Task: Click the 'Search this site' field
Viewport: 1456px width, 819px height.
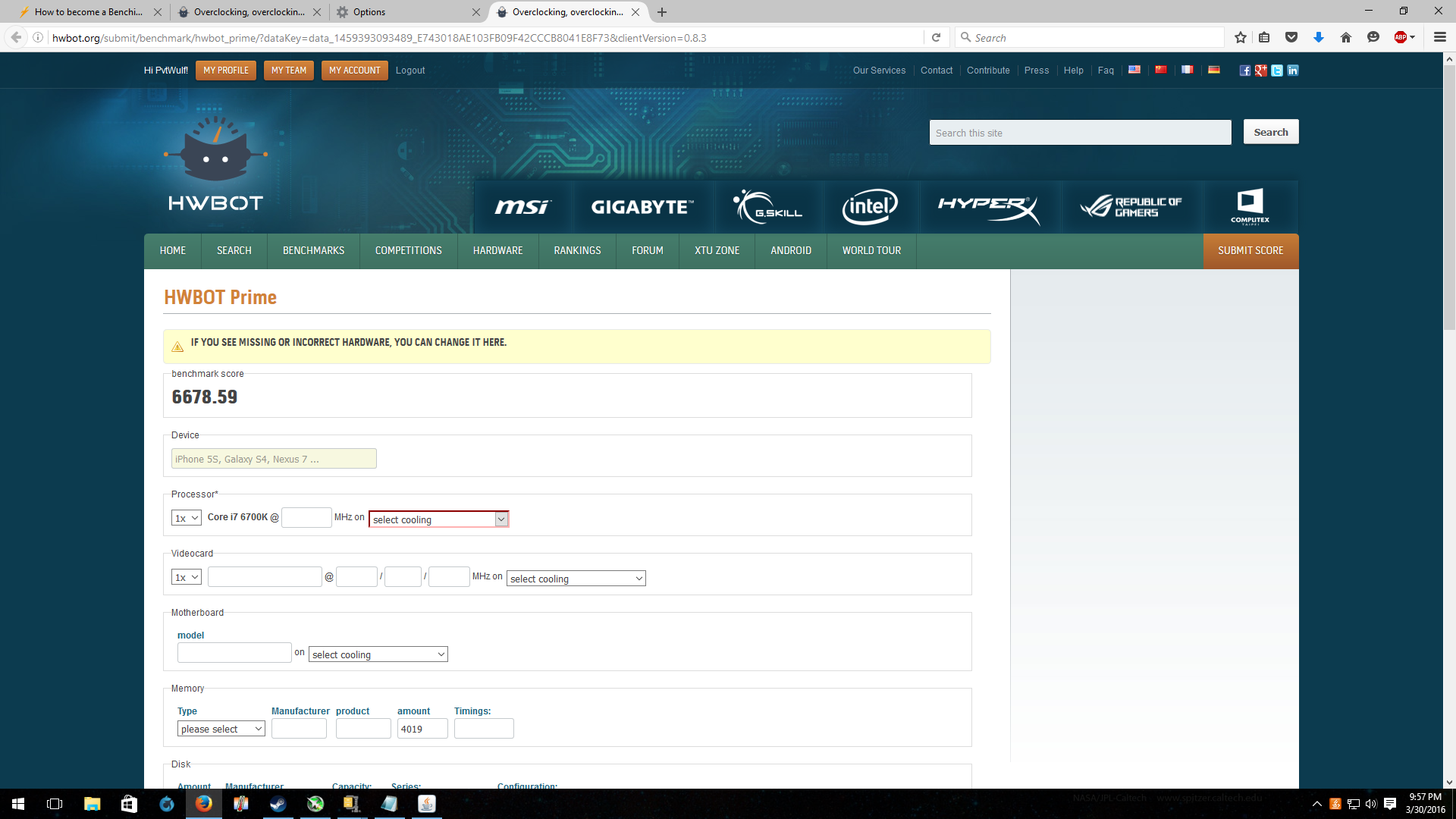Action: (1081, 133)
